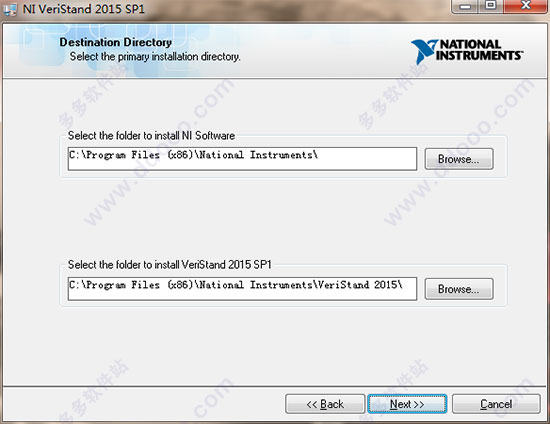Cancel the VeriStand installation
This screenshot has width=550, height=424.
(496, 404)
